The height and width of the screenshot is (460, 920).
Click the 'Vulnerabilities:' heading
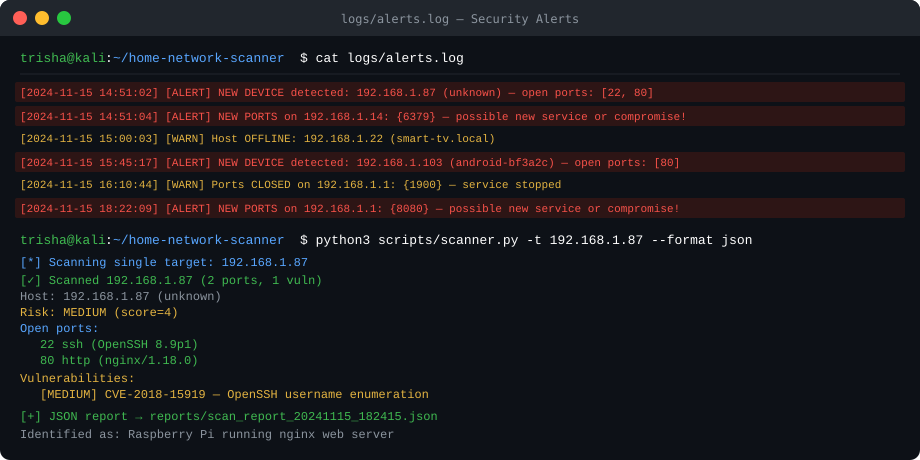point(77,378)
